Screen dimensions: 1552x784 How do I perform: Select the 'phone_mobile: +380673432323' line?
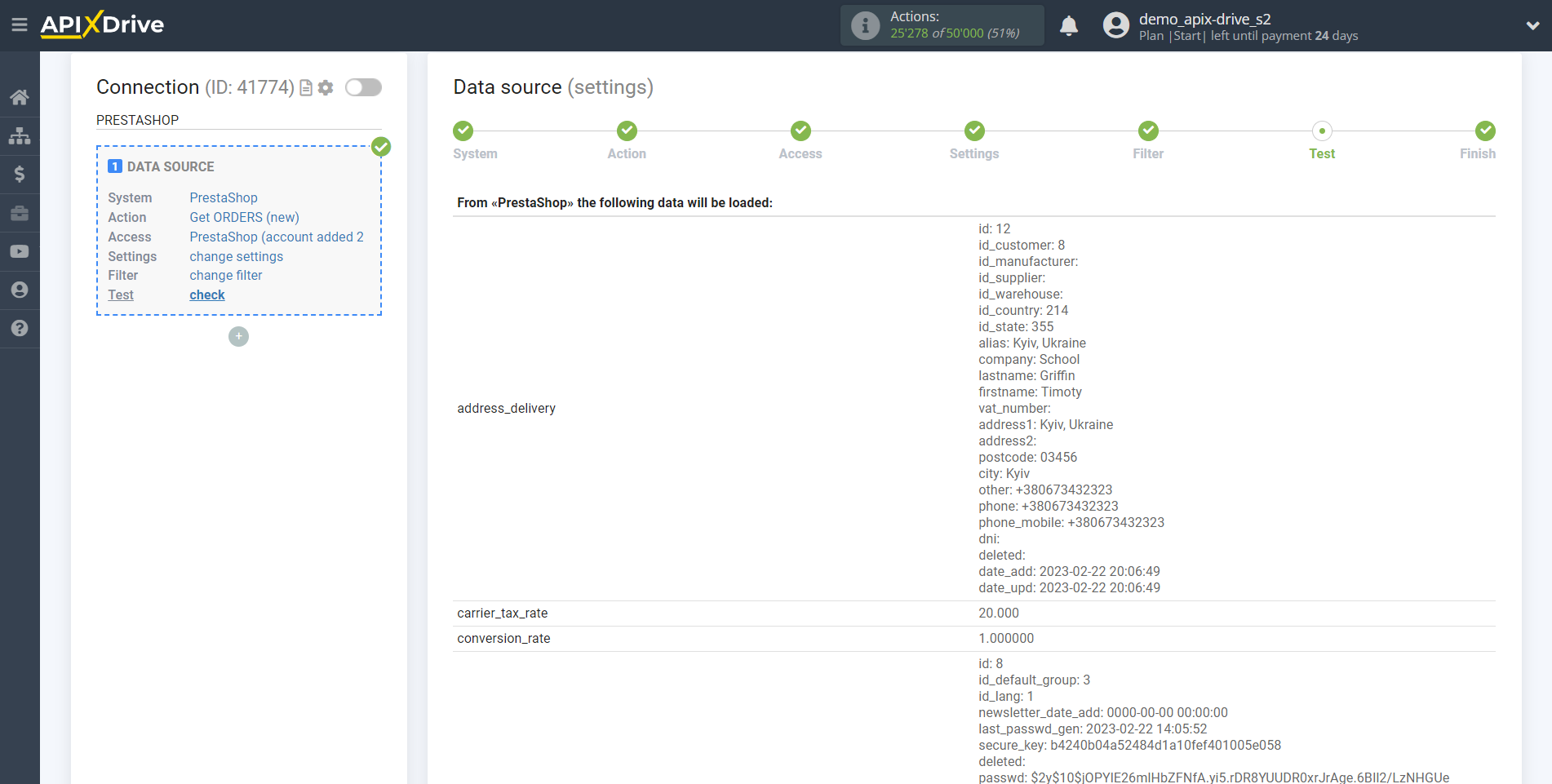1071,522
